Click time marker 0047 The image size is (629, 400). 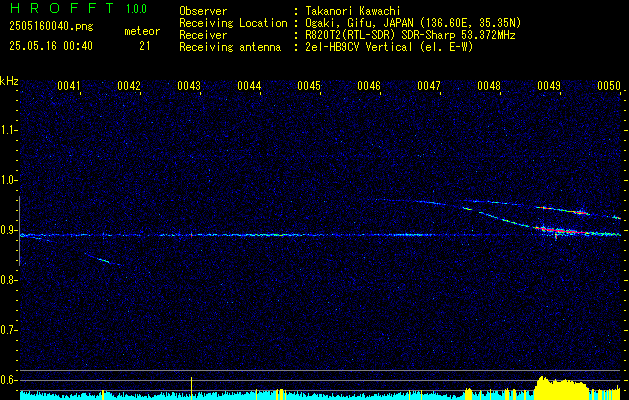(x=429, y=86)
